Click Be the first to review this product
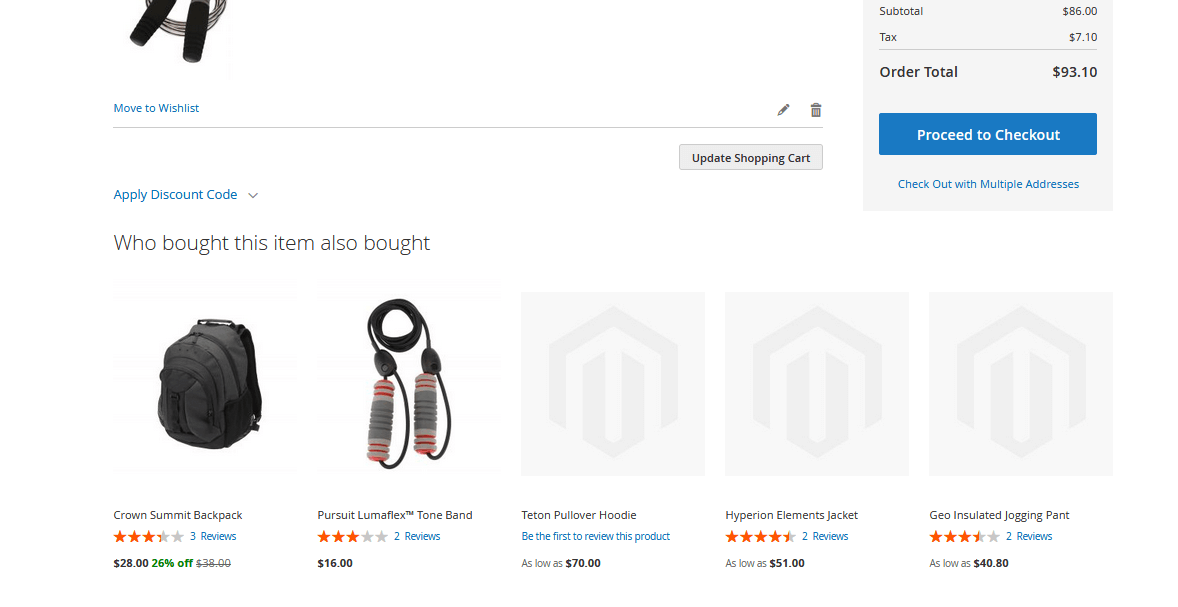The height and width of the screenshot is (607, 1178). point(596,536)
